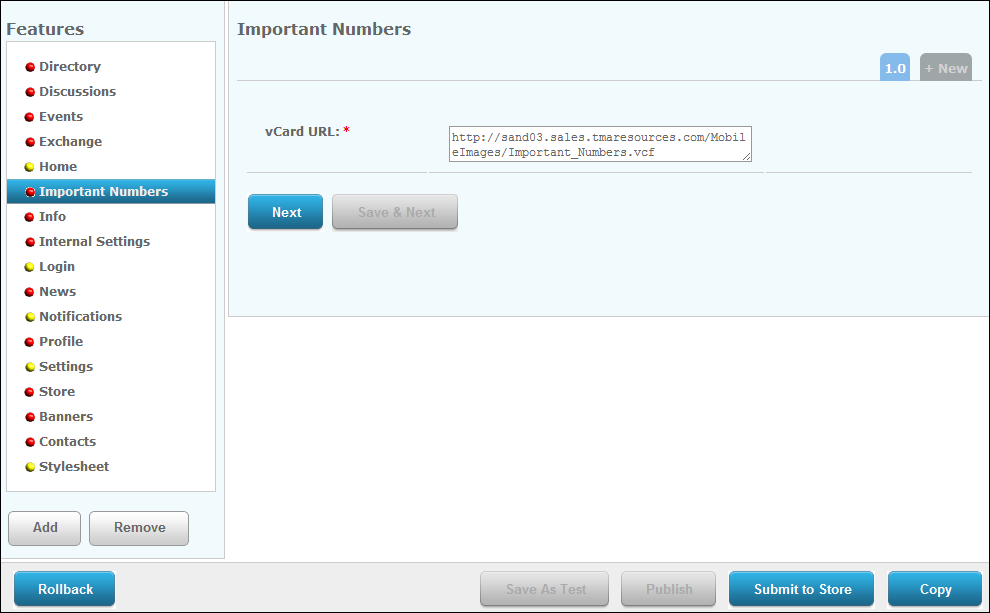Image resolution: width=990 pixels, height=613 pixels.
Task: Click the red status dot beside Store
Action: coord(30,392)
